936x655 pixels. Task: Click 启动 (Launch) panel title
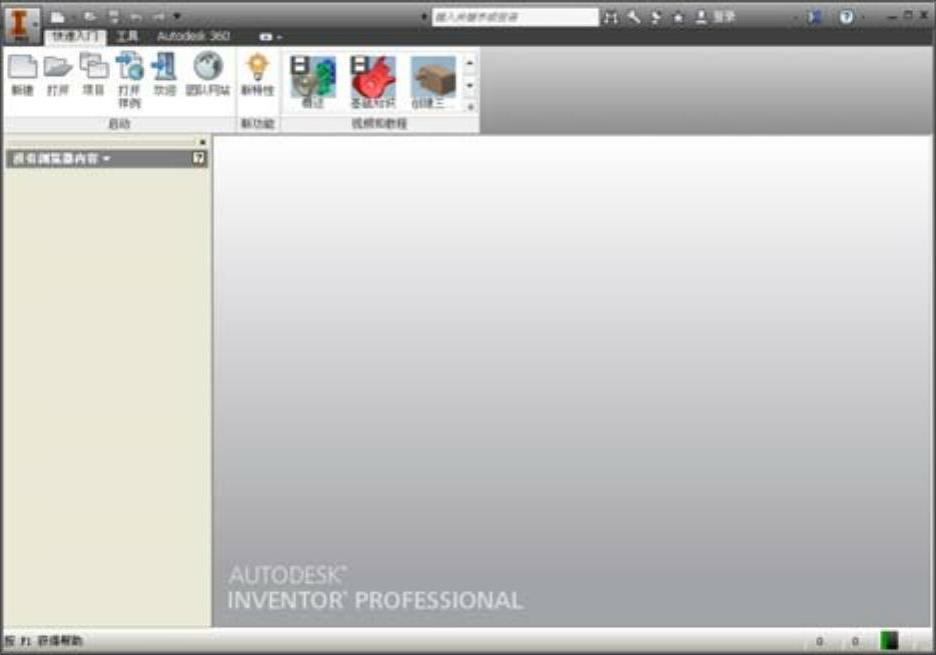pyautogui.click(x=119, y=124)
